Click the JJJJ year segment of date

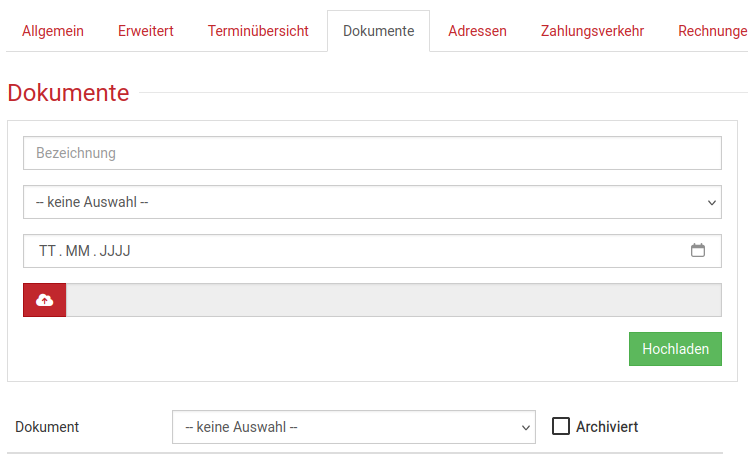click(115, 251)
